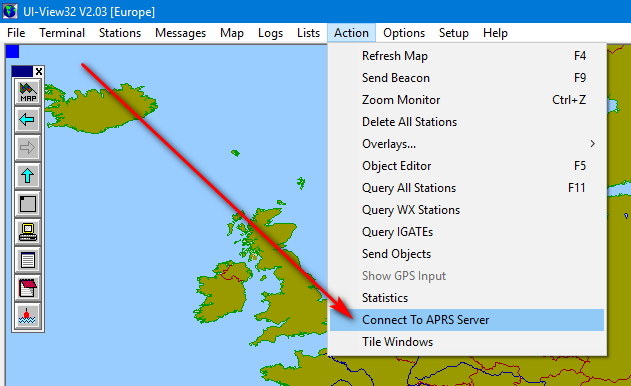
Task: Click the small blue square indicator
Action: (x=12, y=52)
